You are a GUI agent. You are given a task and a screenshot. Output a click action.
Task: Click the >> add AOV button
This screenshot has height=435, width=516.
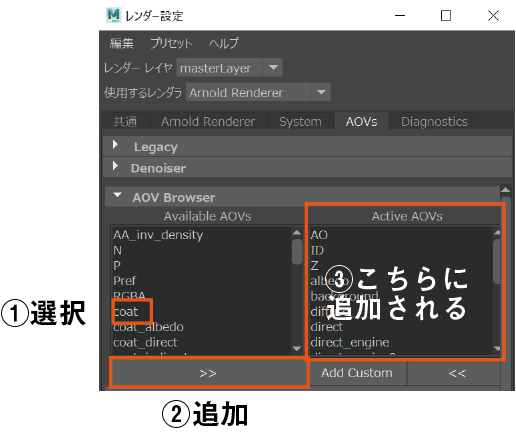coord(208,373)
